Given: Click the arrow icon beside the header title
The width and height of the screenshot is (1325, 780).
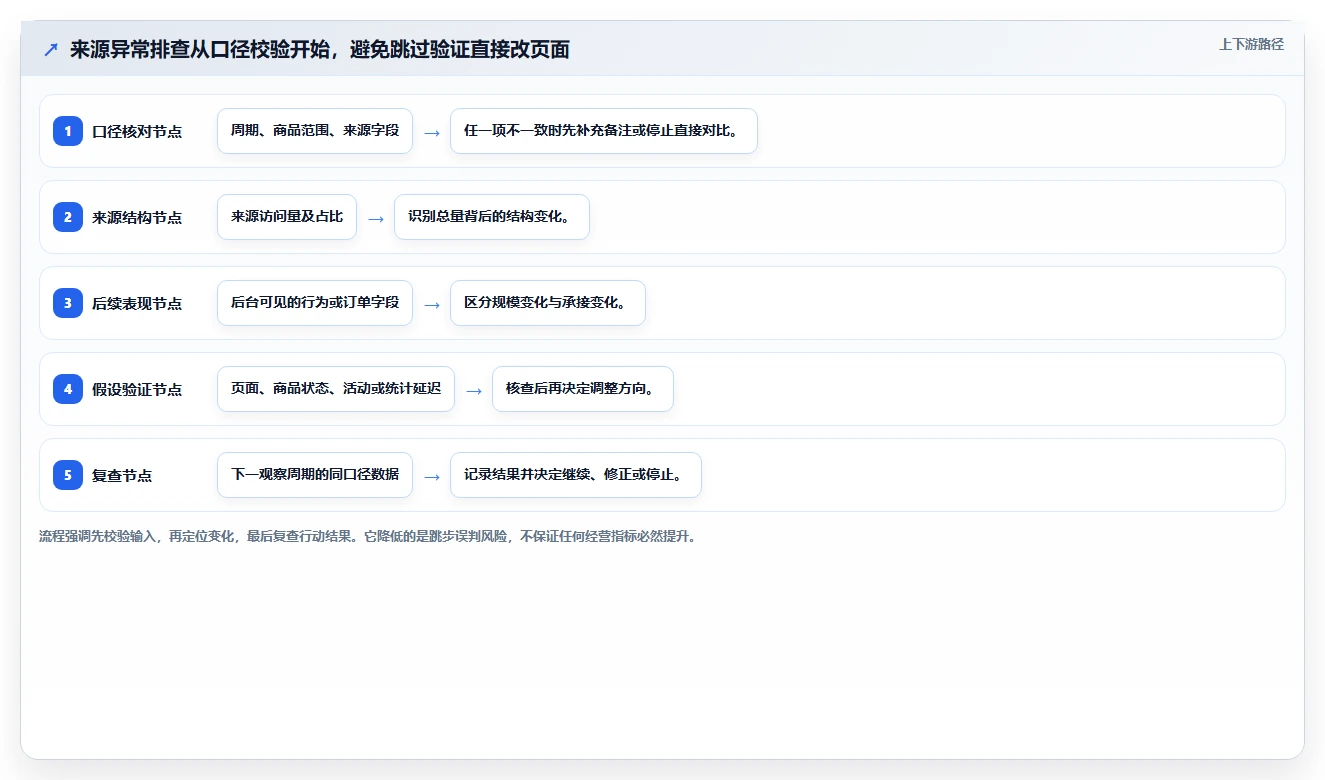Looking at the screenshot, I should click(x=51, y=50).
